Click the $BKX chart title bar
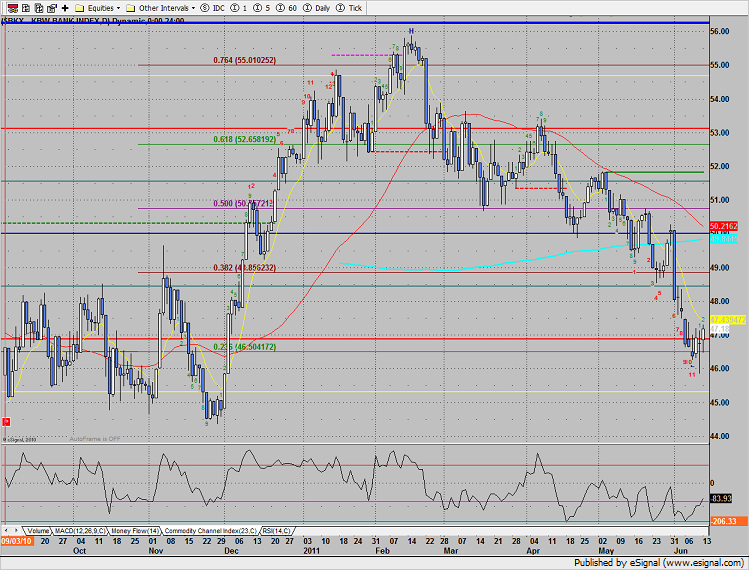Viewport: 749px width, 570px height. [93, 21]
